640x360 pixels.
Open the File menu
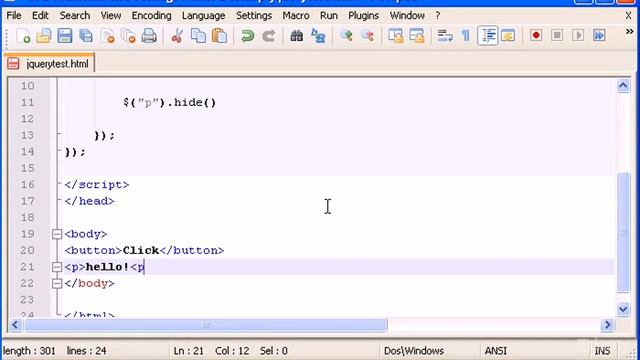coord(14,16)
